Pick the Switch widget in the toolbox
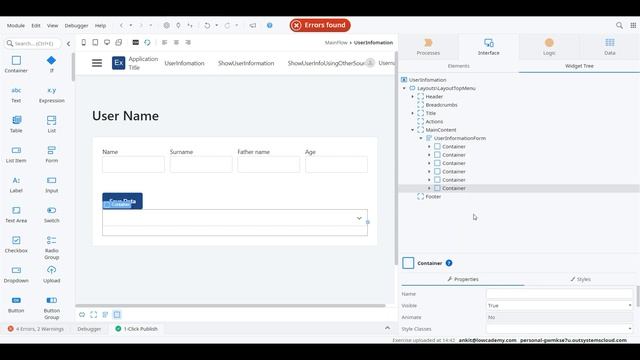 [x=51, y=214]
